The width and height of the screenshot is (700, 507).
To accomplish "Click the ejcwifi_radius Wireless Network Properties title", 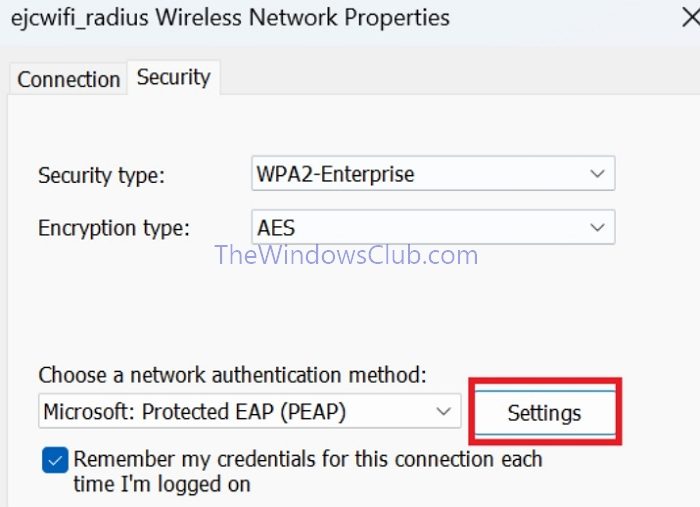I will coord(230,17).
